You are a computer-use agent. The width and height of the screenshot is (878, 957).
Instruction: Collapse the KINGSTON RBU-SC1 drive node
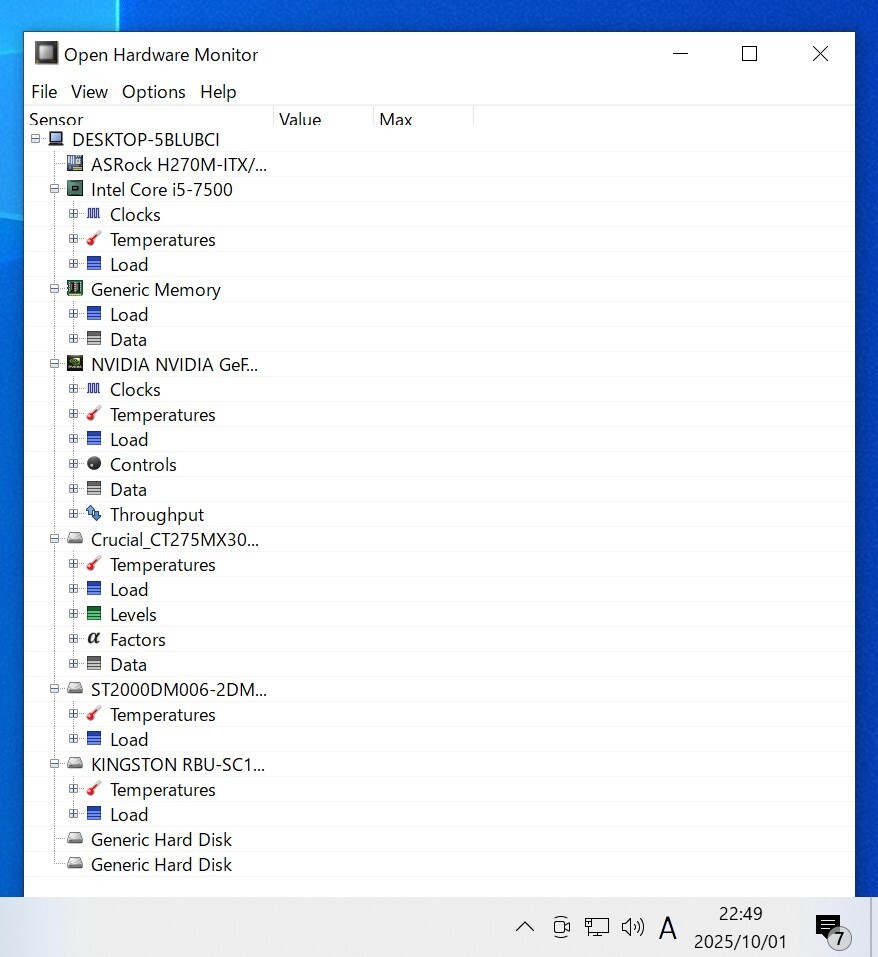(x=54, y=765)
